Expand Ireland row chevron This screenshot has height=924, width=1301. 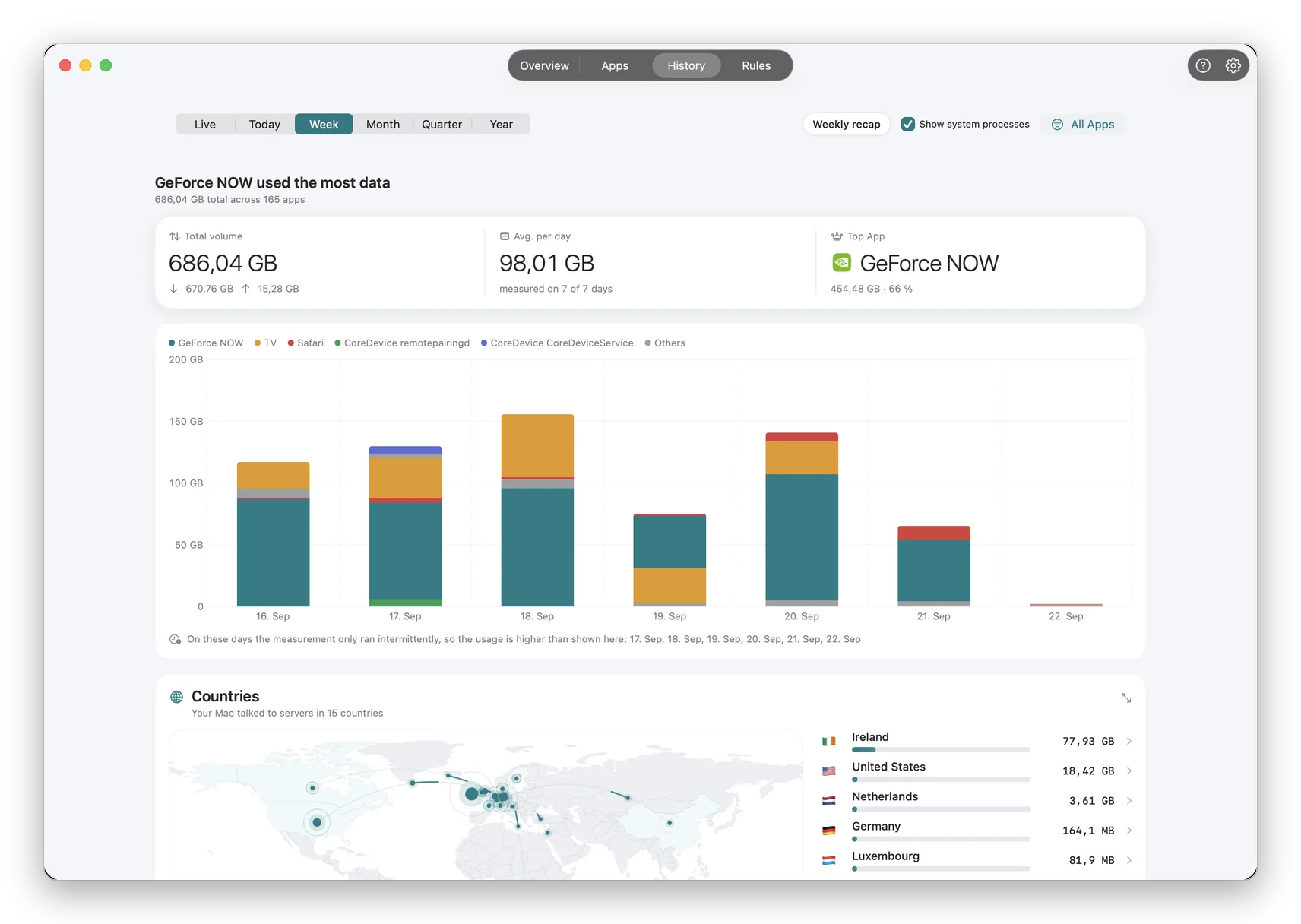pos(1129,741)
